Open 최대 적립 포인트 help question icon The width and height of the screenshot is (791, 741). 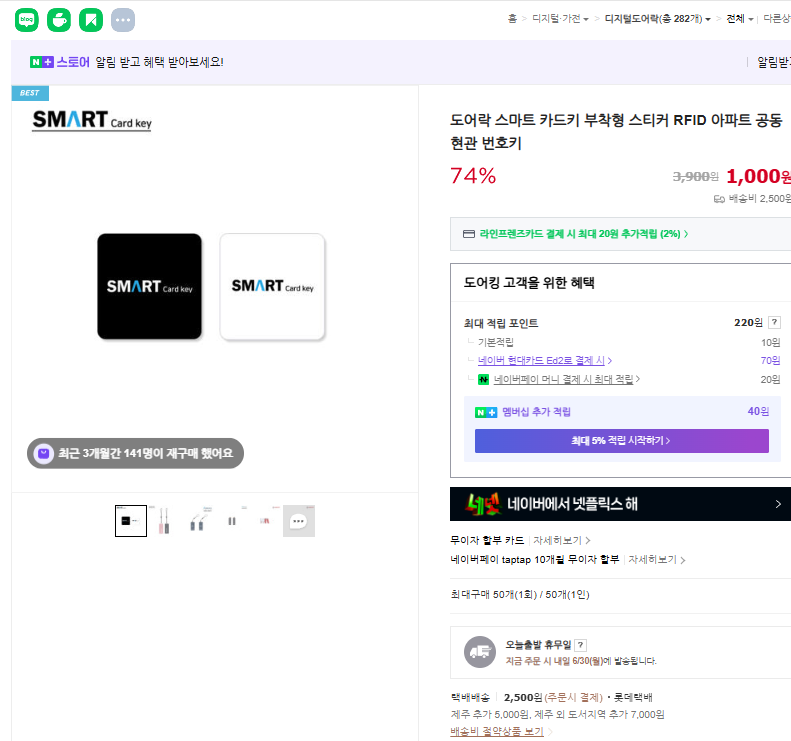pyautogui.click(x=774, y=322)
